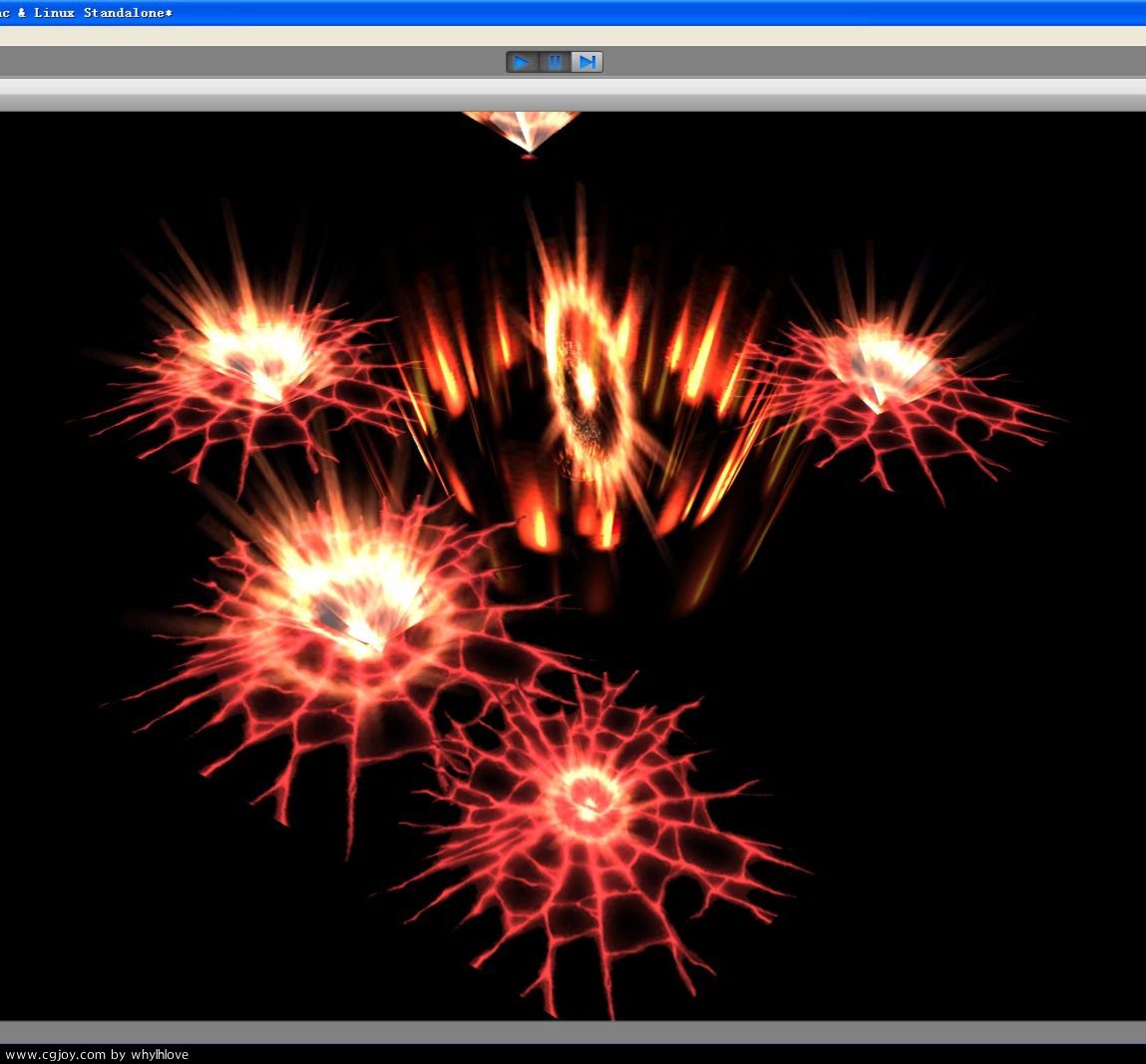
Task: Click the empty beige menu bar strip
Action: pyautogui.click(x=573, y=35)
